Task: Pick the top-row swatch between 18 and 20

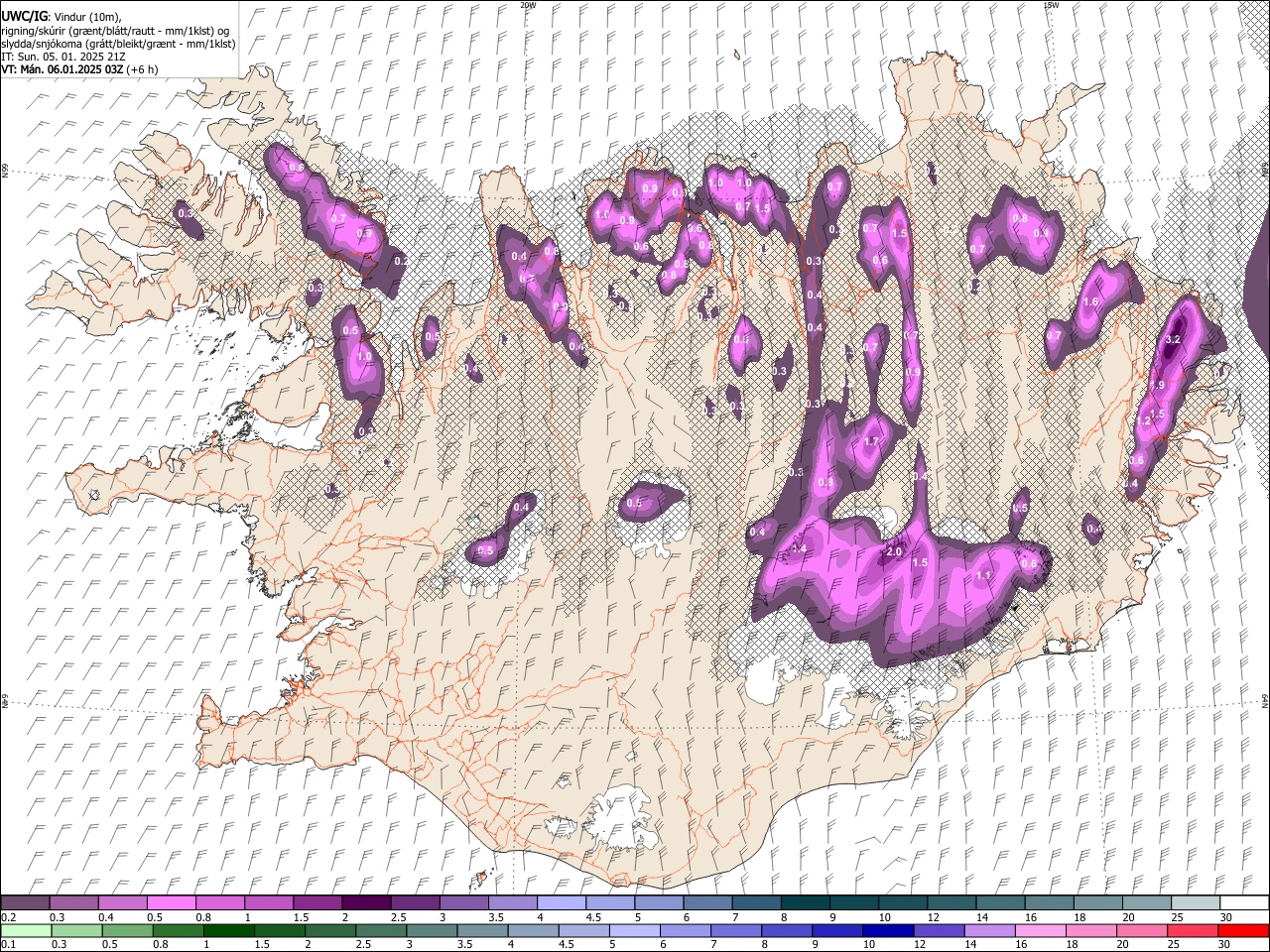Action: click(1096, 903)
